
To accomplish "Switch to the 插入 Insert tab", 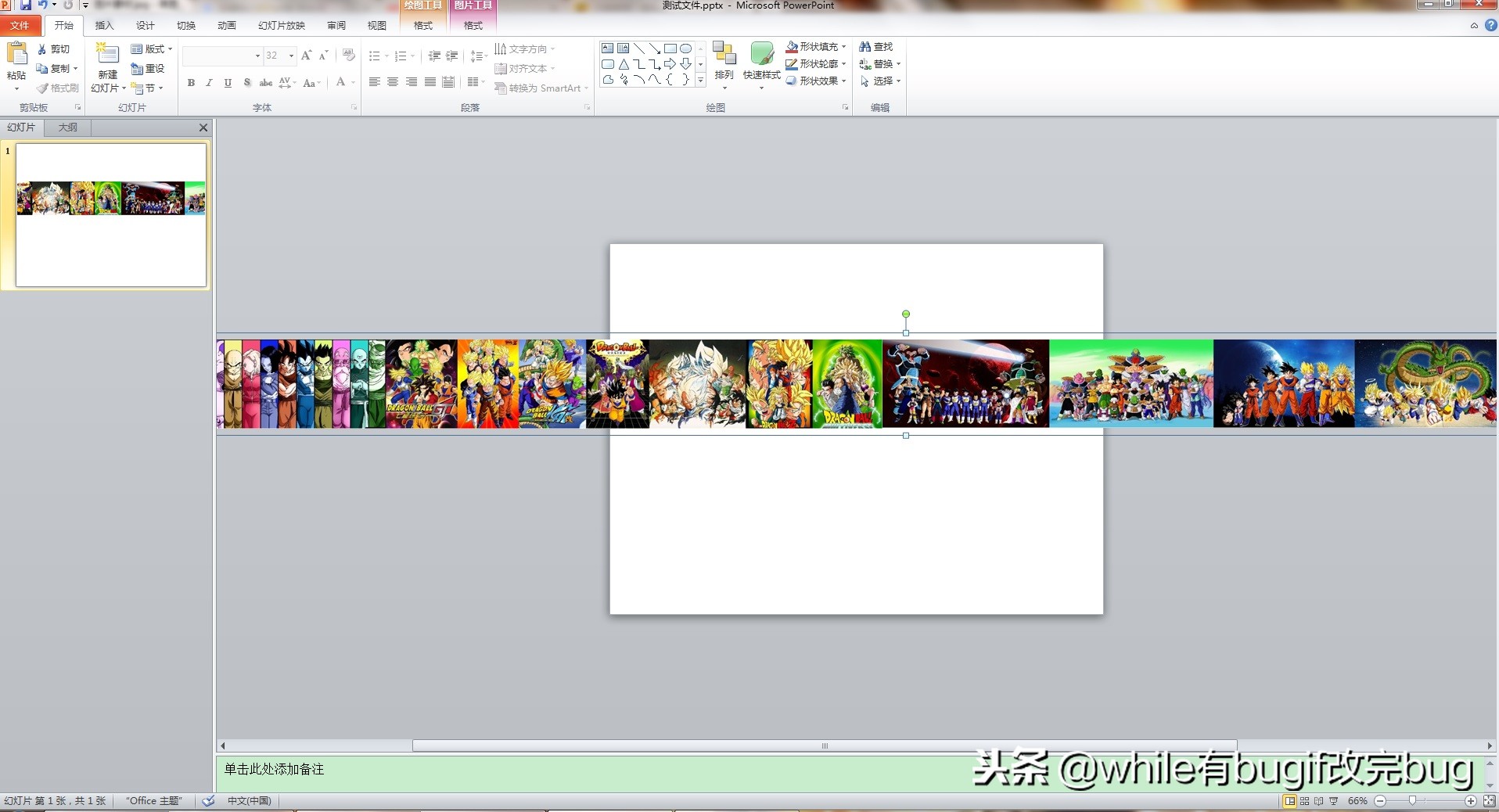I will 104,26.
